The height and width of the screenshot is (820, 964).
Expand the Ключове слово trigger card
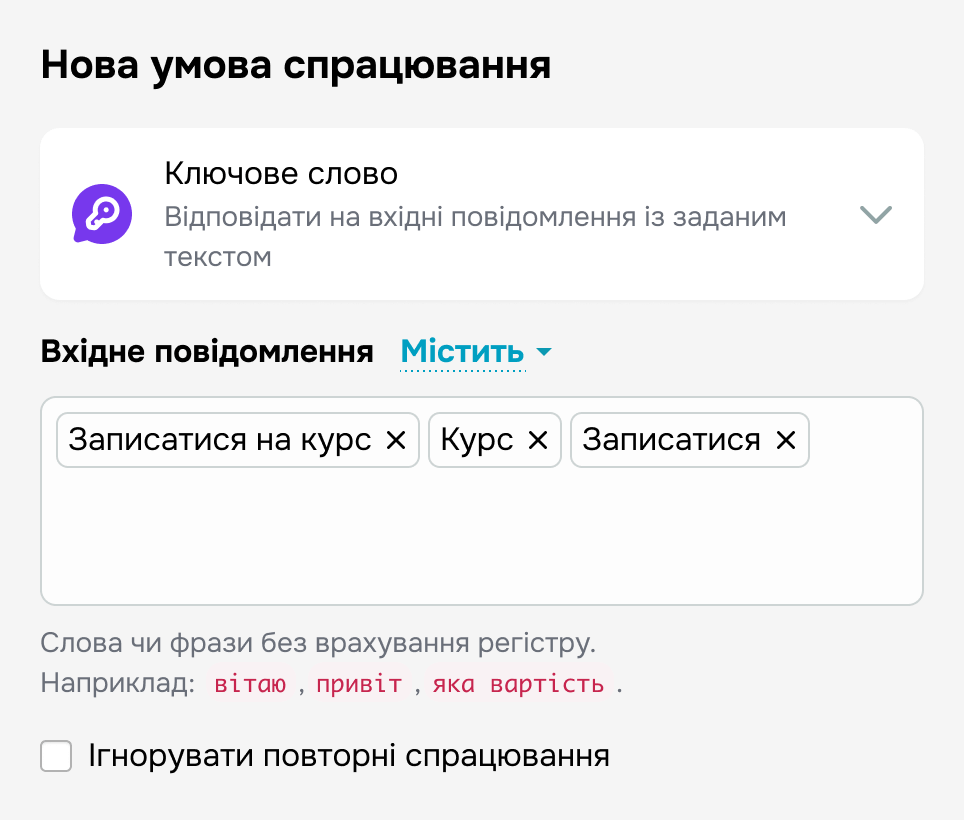click(875, 214)
